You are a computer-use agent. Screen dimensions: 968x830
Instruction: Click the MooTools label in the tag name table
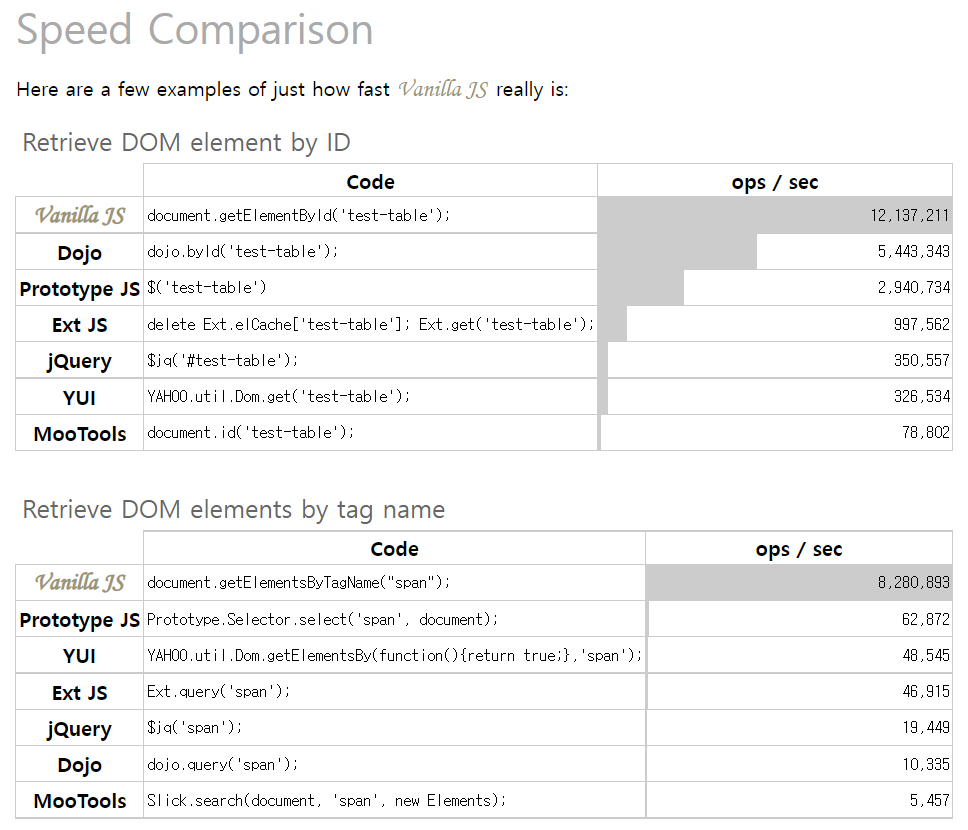click(x=80, y=801)
